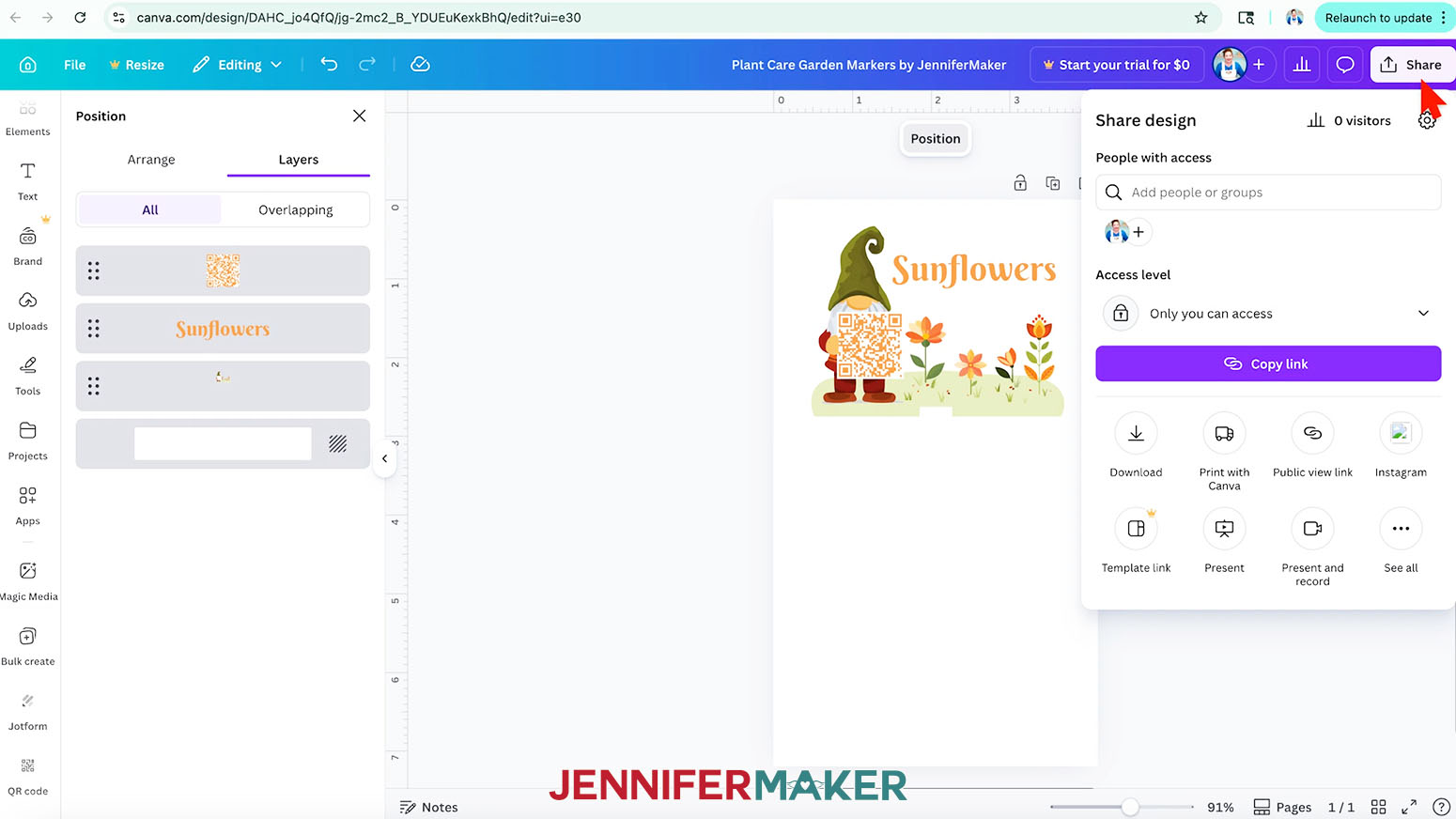Click the cloud save status icon
Screen dimensions: 1456x819
[x=420, y=64]
